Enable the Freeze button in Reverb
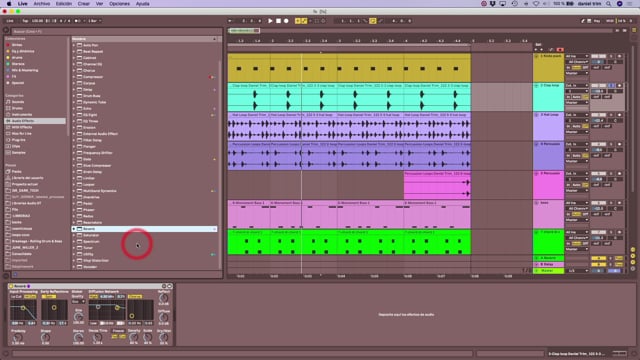This screenshot has width=640, height=360. (x=118, y=331)
